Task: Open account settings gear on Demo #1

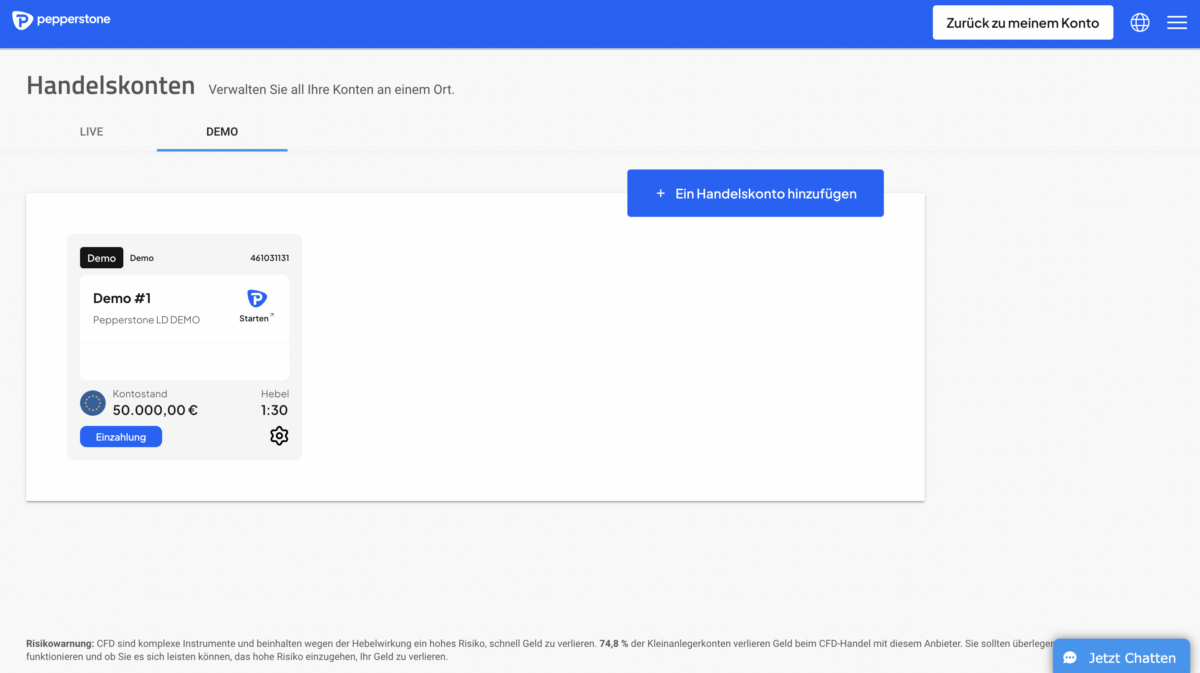Action: pyautogui.click(x=279, y=436)
